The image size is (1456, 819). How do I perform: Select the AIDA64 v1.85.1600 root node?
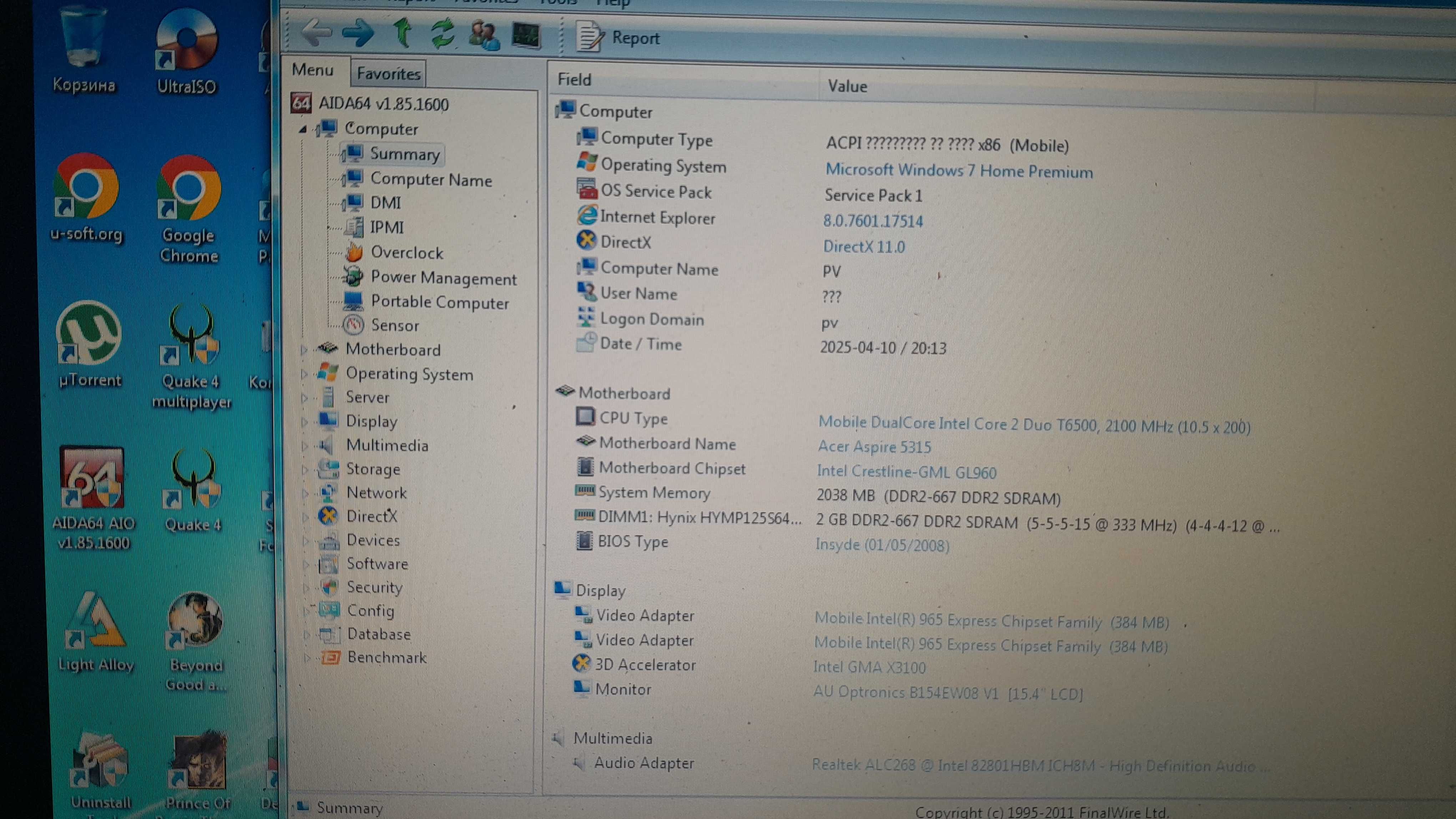coord(370,103)
